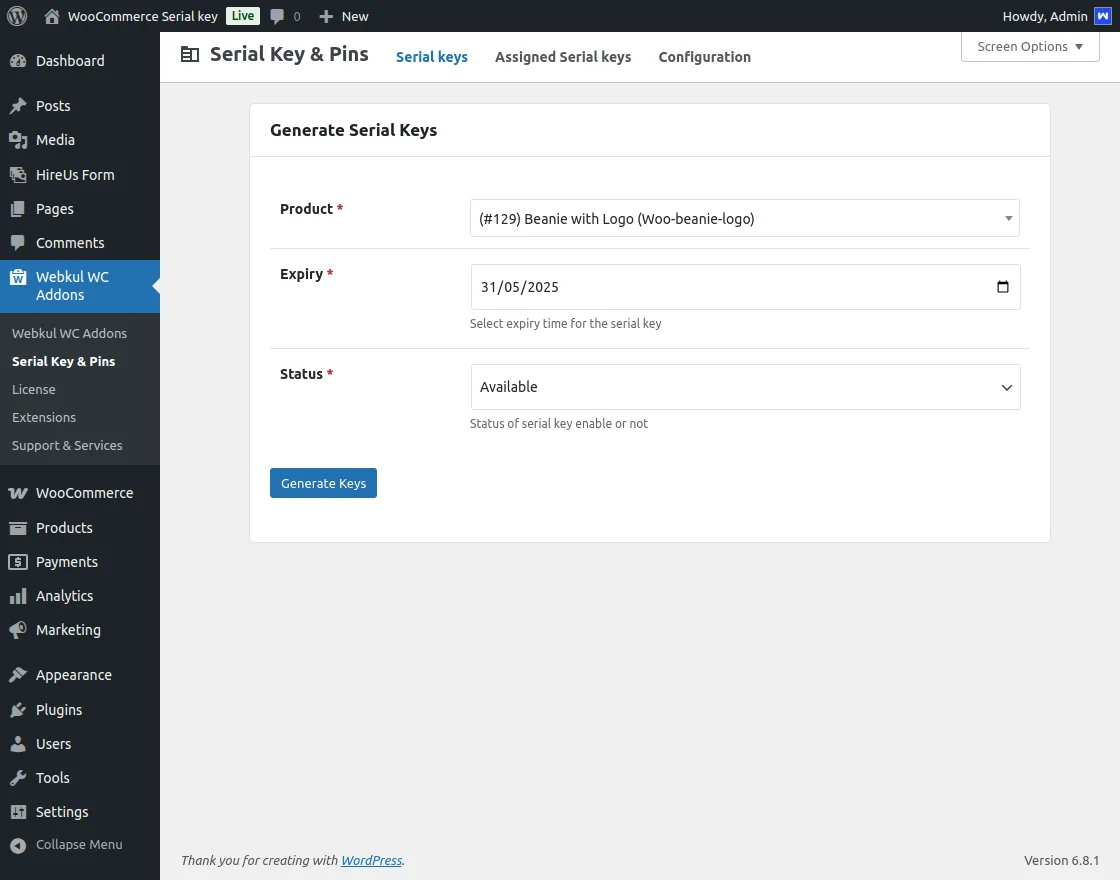The image size is (1120, 880).
Task: Expand the Screen Options panel
Action: pos(1029,47)
